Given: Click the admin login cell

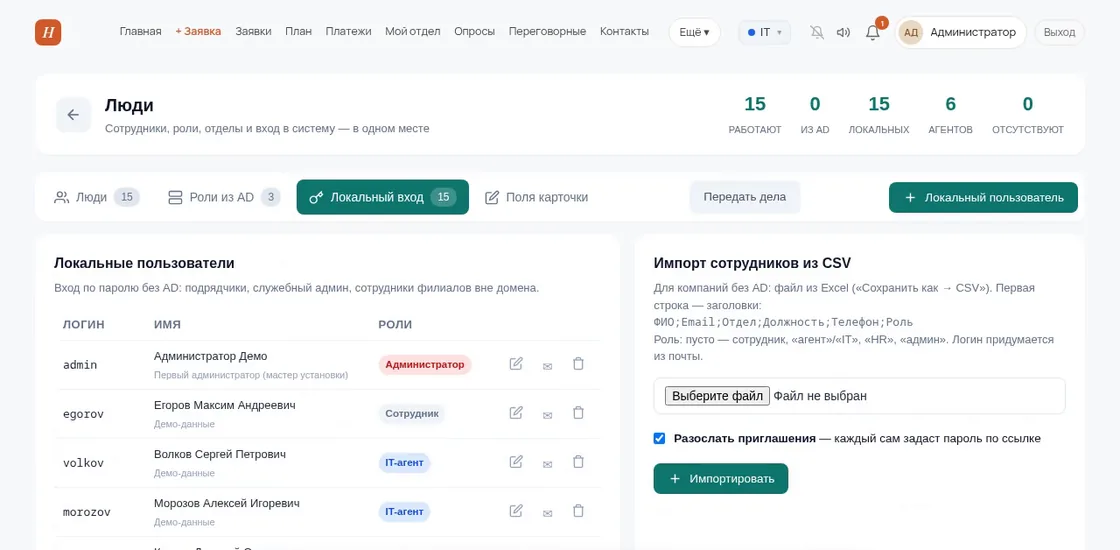Looking at the screenshot, I should (x=80, y=365).
